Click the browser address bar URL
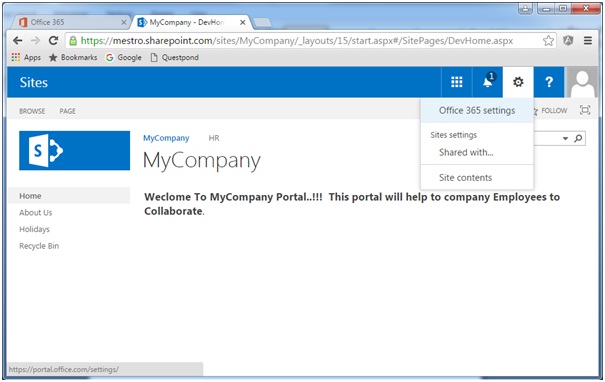Viewport: 605px width, 382px height. tap(297, 41)
